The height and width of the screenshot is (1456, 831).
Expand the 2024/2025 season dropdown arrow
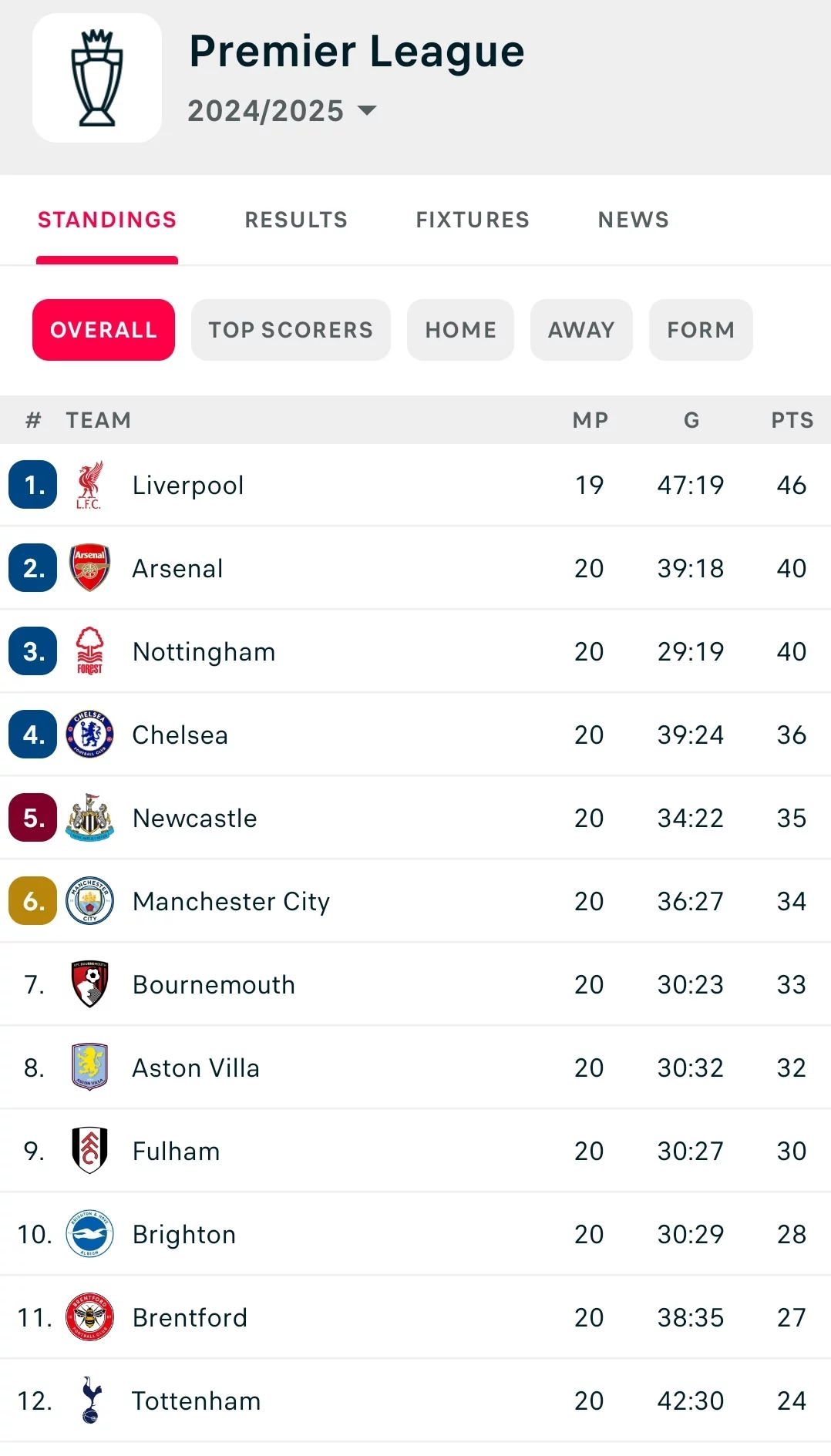(368, 111)
